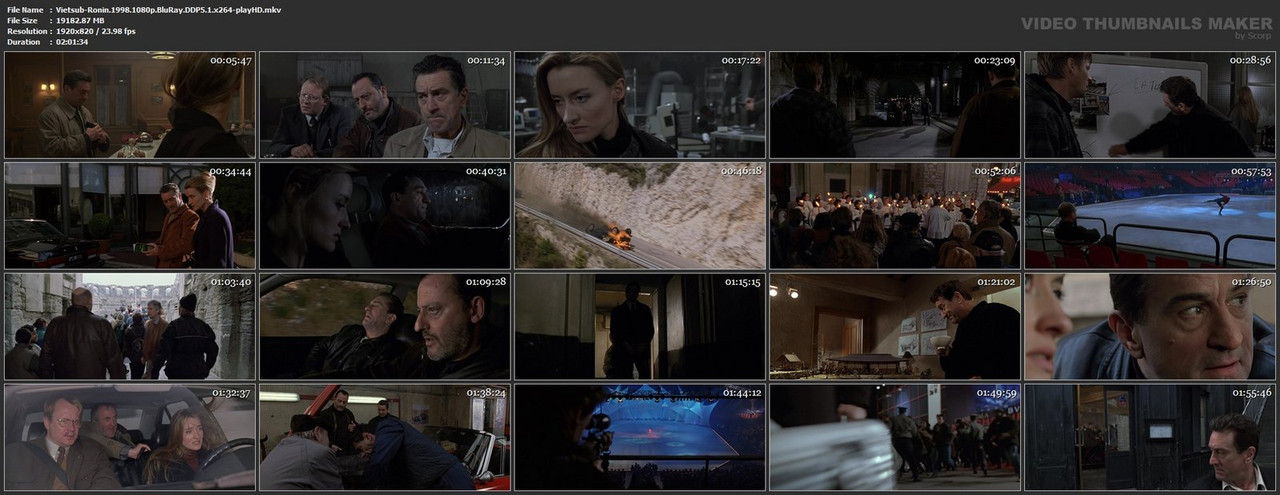The width and height of the screenshot is (1280, 495).
Task: Pick the frame stamped 01:21:02
Action: click(x=895, y=326)
